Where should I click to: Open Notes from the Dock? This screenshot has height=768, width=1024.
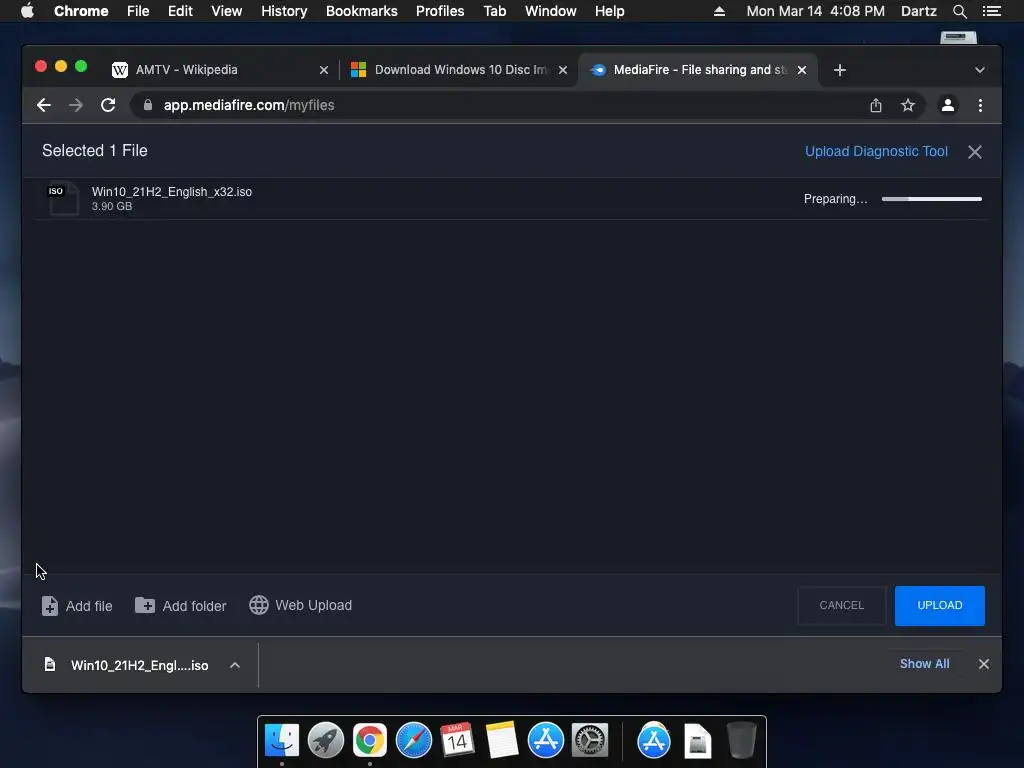click(x=502, y=740)
